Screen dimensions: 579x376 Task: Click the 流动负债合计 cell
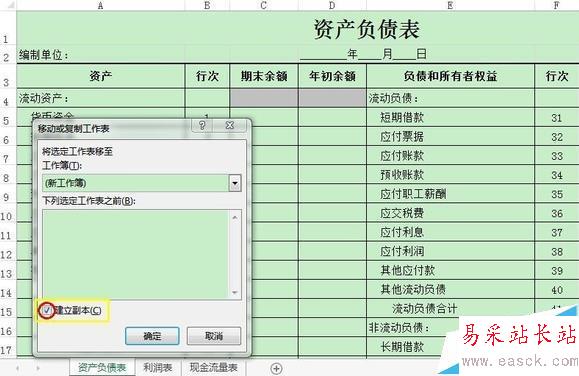(450, 308)
